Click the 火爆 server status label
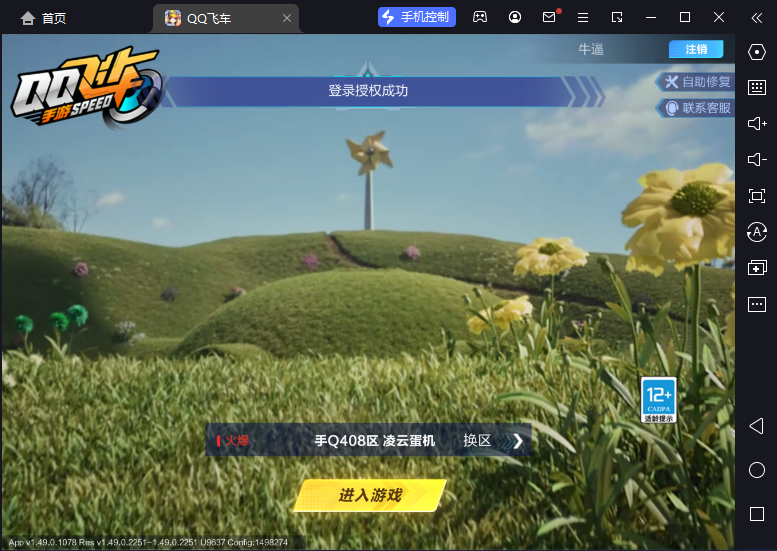777x551 pixels. pos(233,441)
